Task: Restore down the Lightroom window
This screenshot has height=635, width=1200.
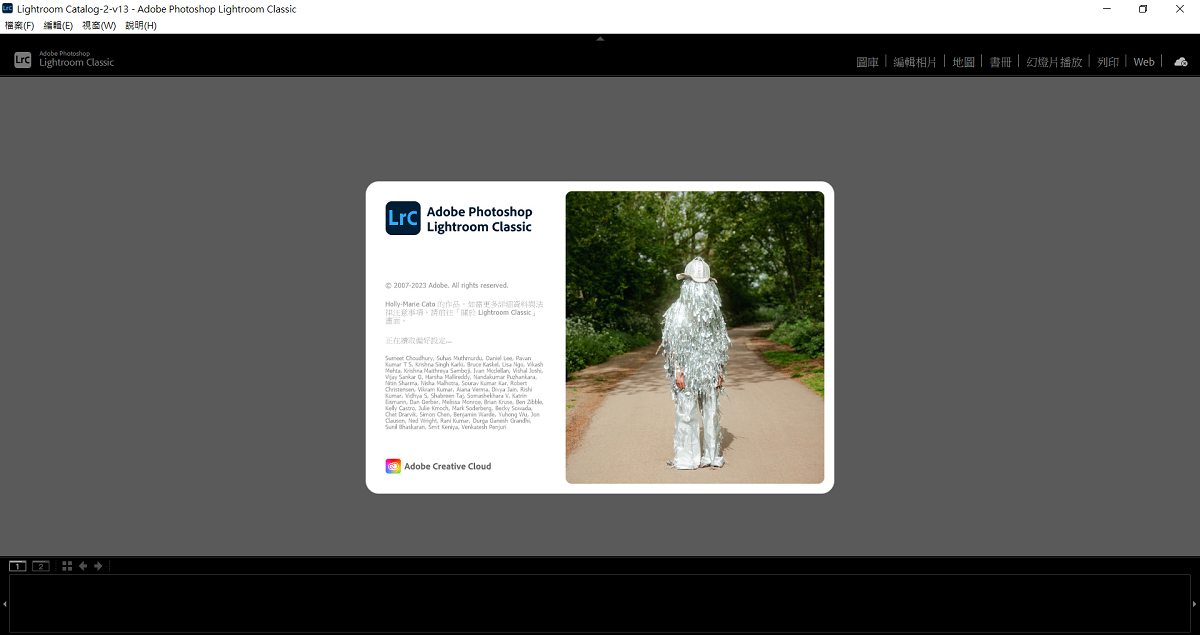Action: [1143, 8]
